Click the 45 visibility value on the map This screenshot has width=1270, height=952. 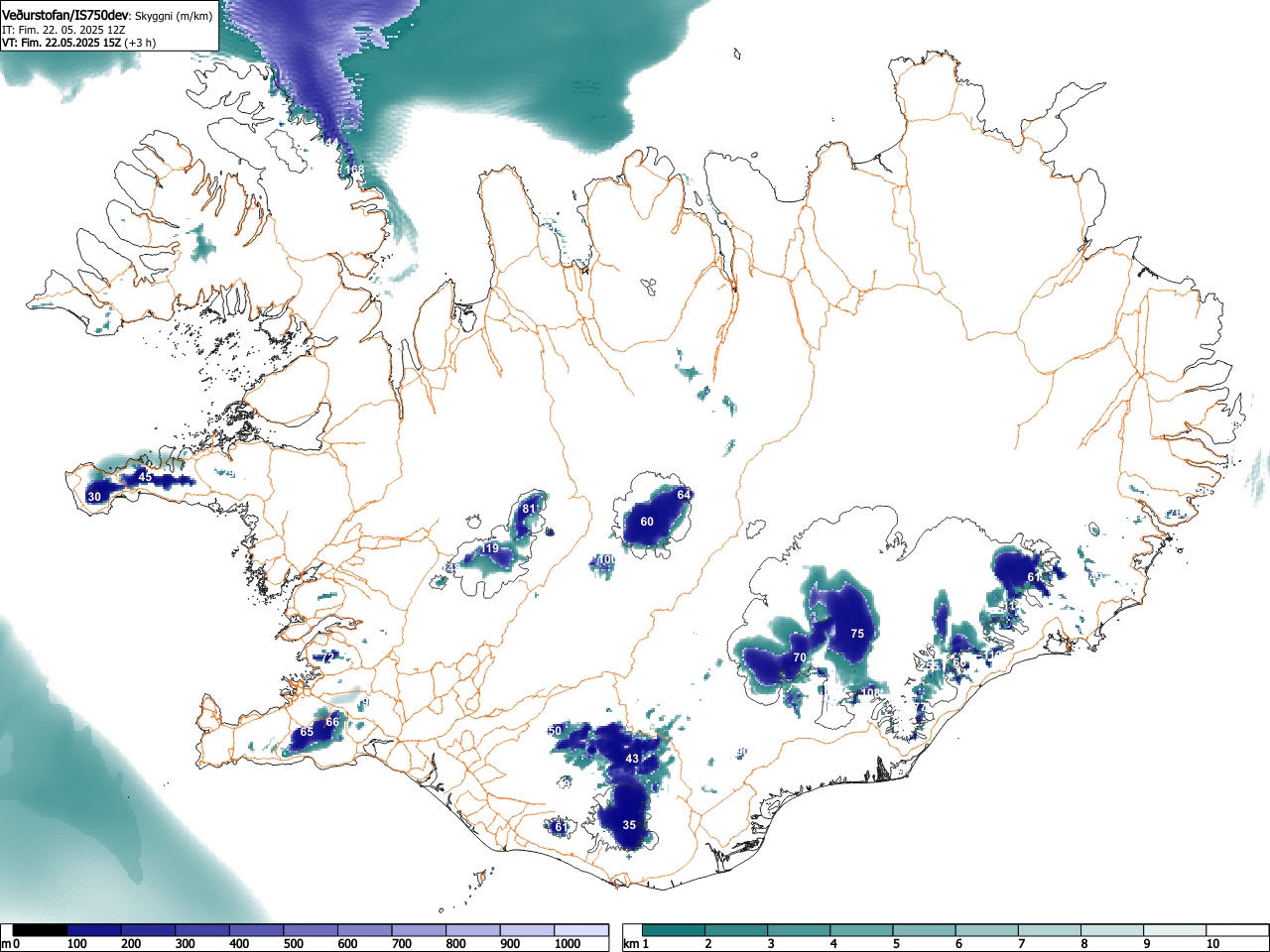point(145,477)
